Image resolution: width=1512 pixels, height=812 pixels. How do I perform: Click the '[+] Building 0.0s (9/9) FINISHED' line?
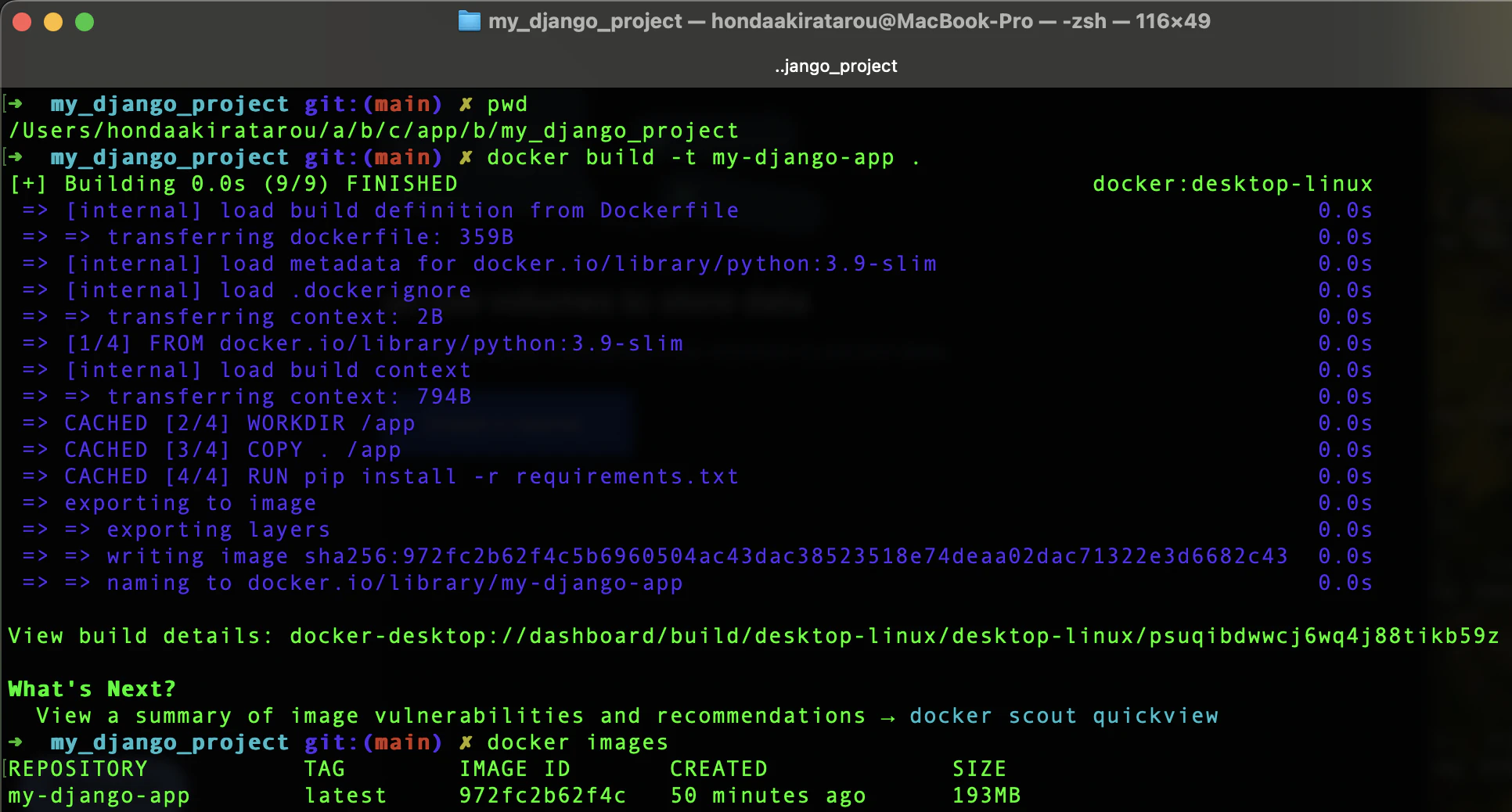pyautogui.click(x=234, y=184)
